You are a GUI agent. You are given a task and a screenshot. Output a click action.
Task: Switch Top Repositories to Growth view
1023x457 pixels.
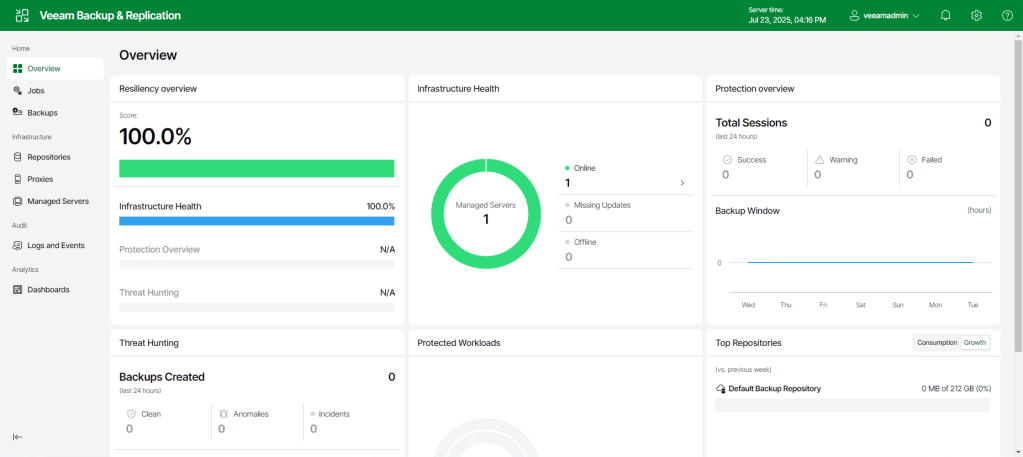click(x=975, y=343)
